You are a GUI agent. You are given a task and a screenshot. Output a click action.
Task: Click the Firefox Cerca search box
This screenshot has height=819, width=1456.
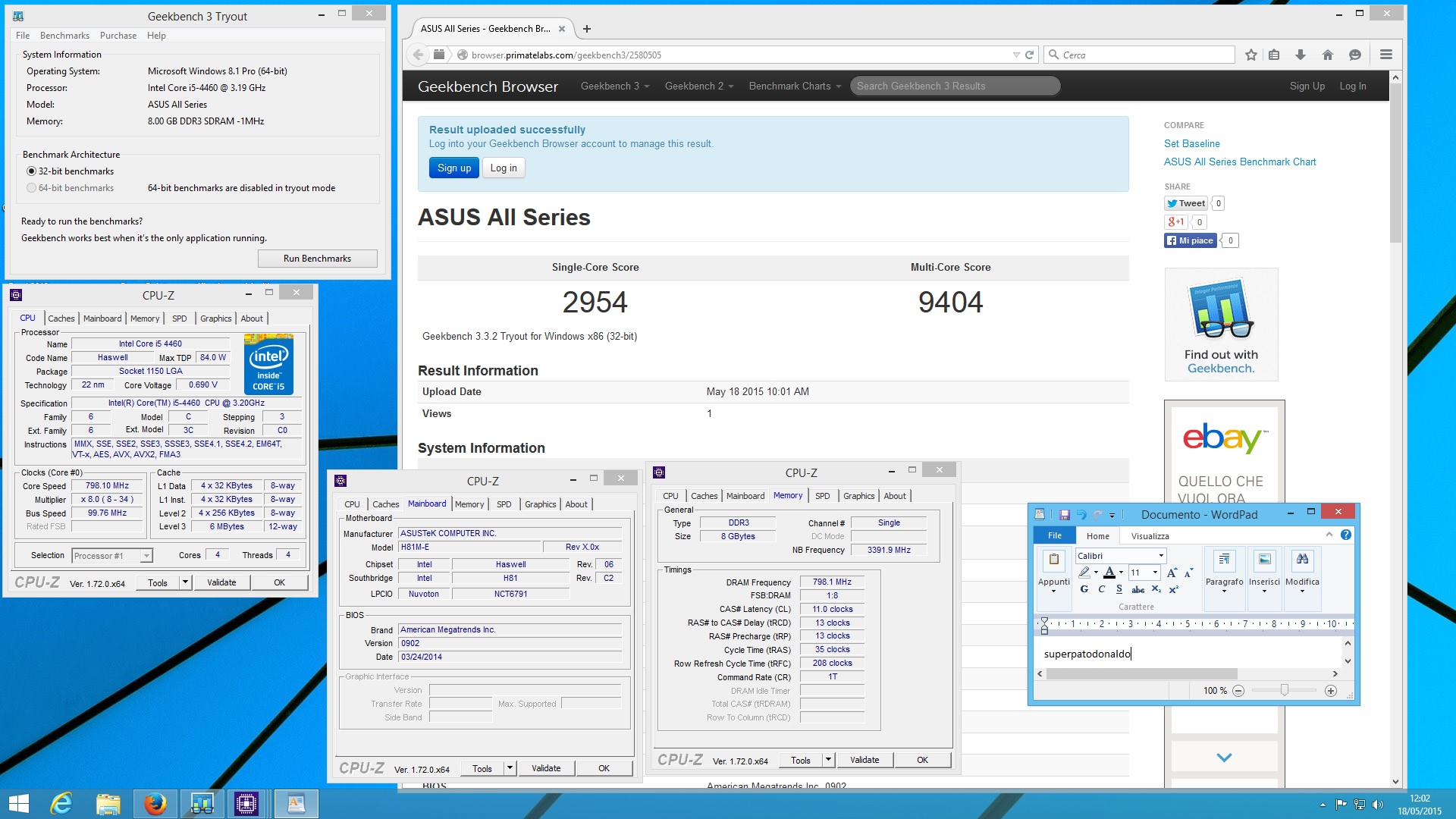pyautogui.click(x=1139, y=55)
